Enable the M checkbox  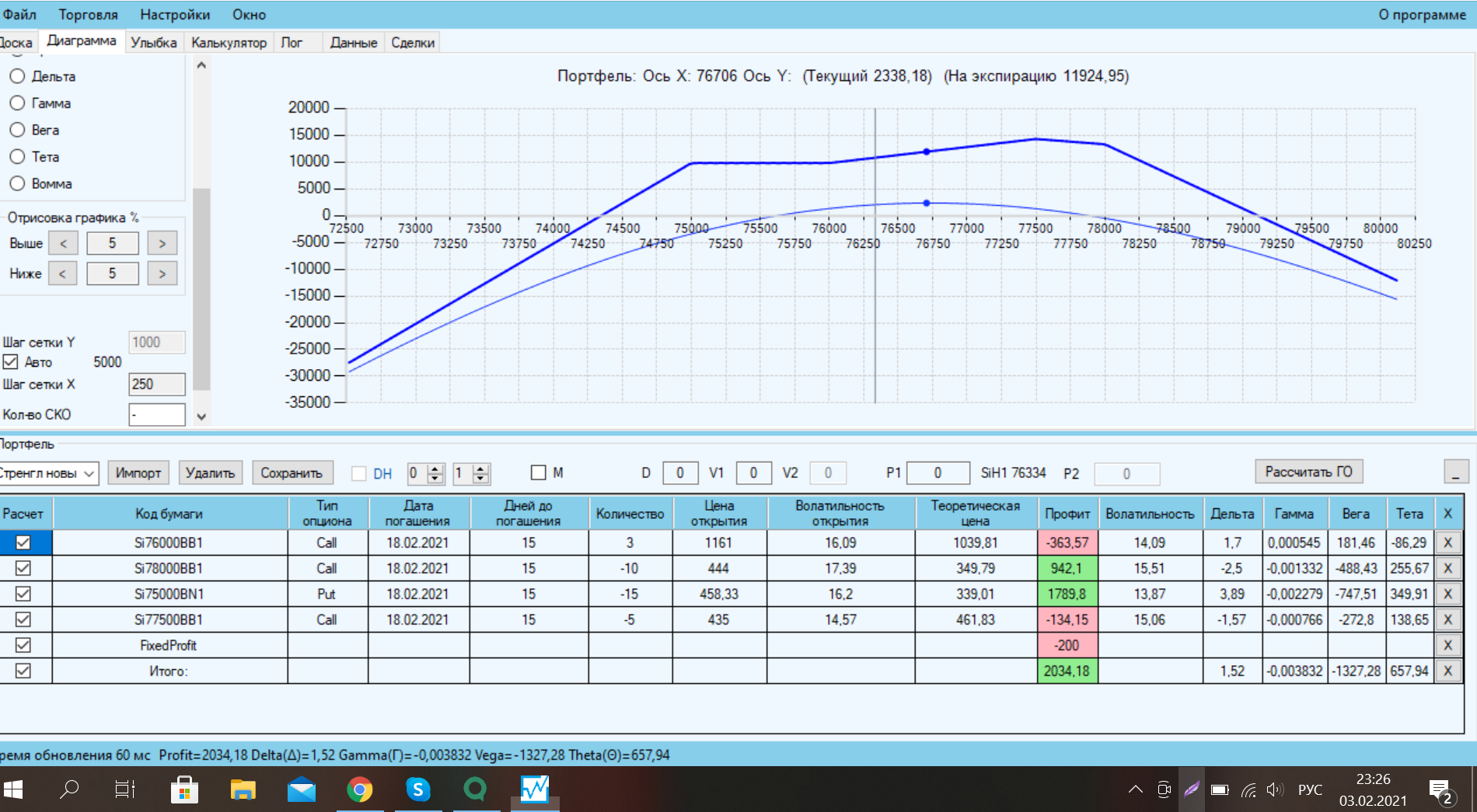point(538,472)
